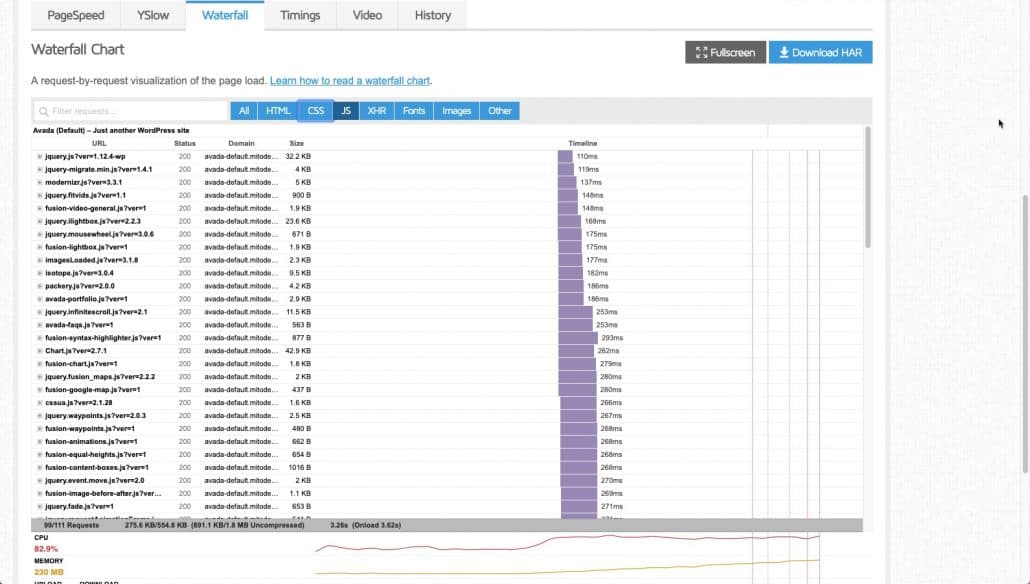Select the JS request filter
Screen dimensions: 1030x584
tap(345, 111)
